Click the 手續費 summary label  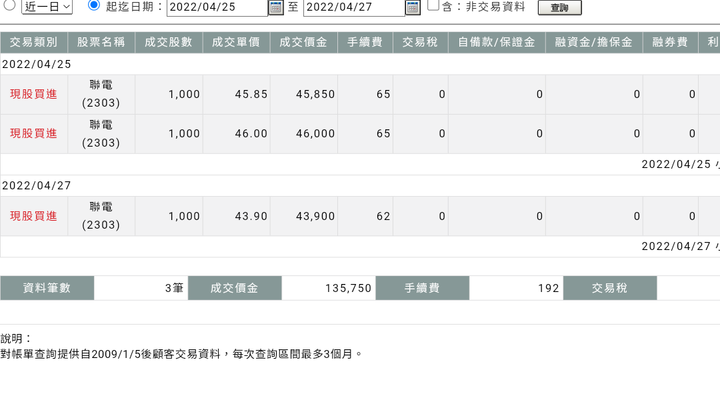click(x=422, y=288)
